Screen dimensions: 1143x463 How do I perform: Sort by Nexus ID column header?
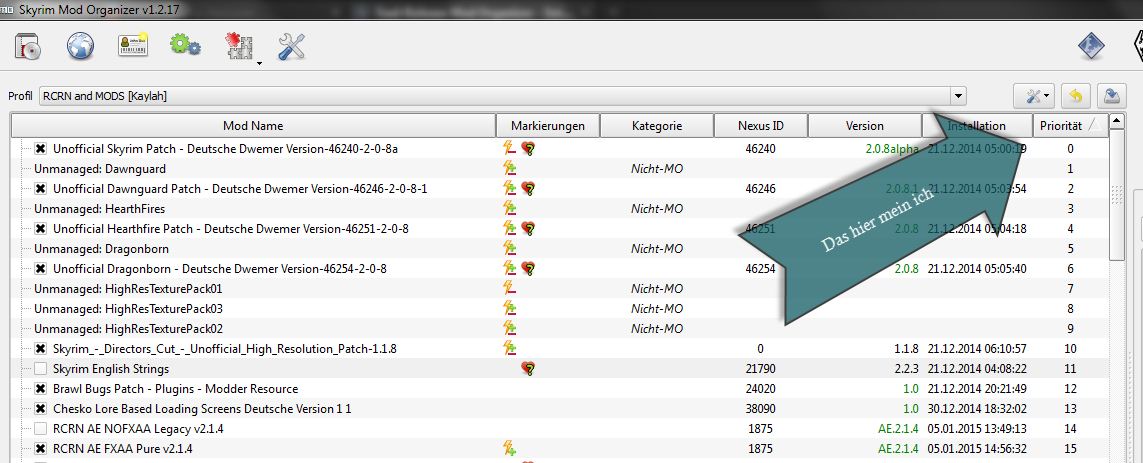(760, 125)
